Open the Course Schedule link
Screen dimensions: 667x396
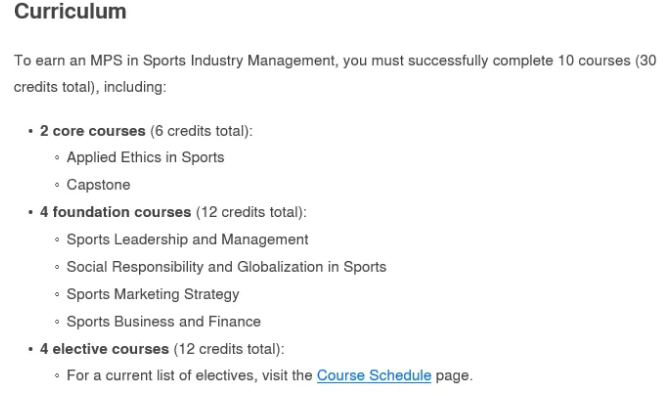click(x=374, y=375)
